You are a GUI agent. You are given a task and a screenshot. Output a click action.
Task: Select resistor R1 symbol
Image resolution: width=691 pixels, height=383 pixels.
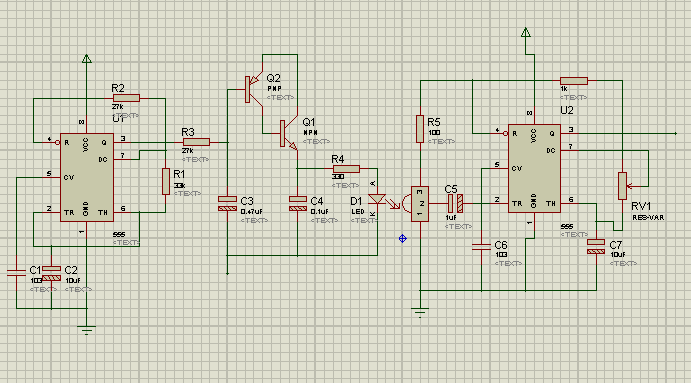166,181
